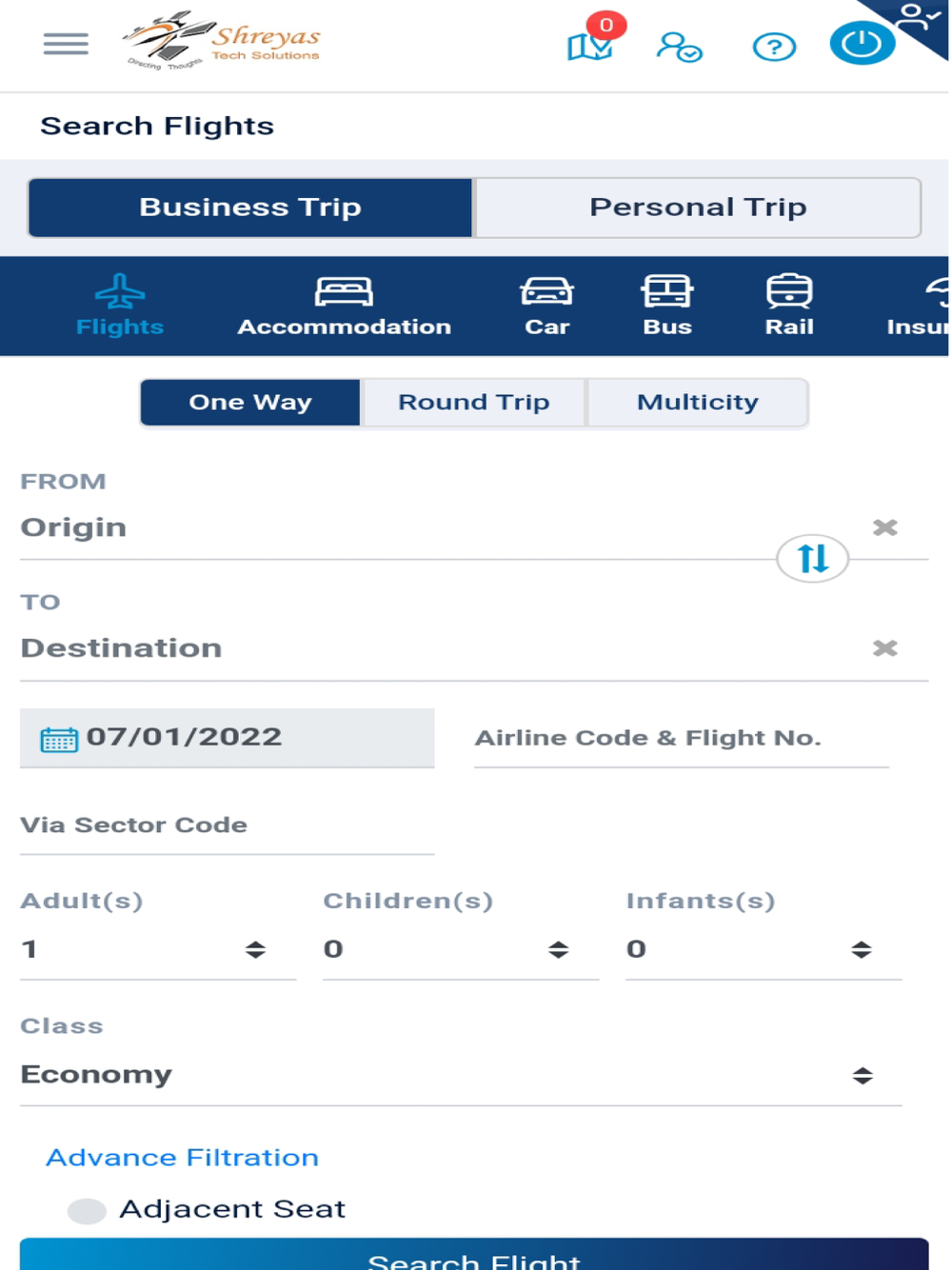
Task: Expand the Class dropdown showing Economy
Action: click(460, 1075)
